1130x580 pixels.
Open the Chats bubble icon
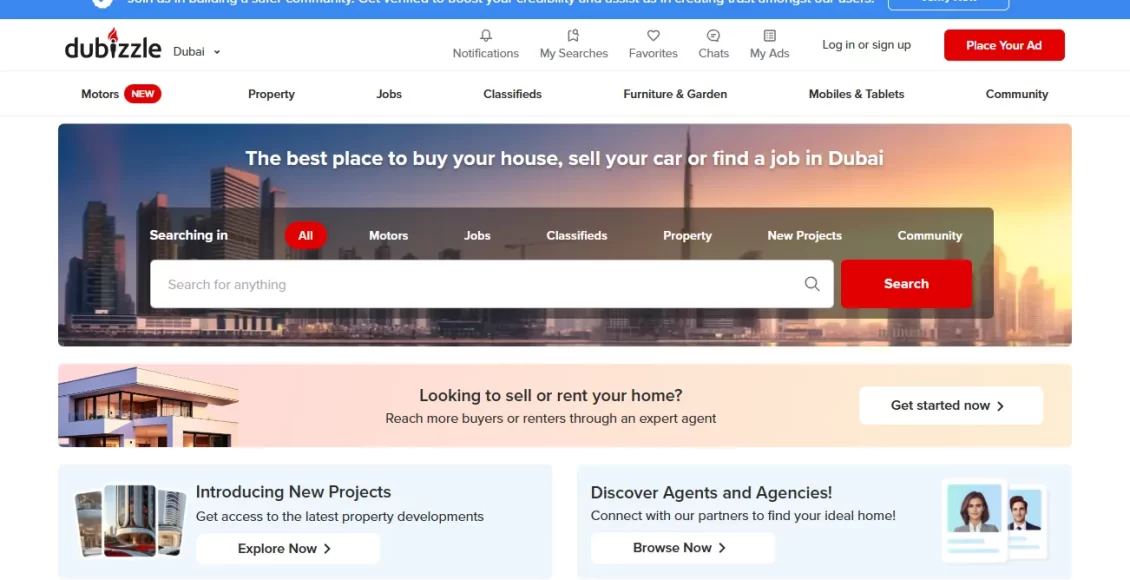pyautogui.click(x=713, y=36)
